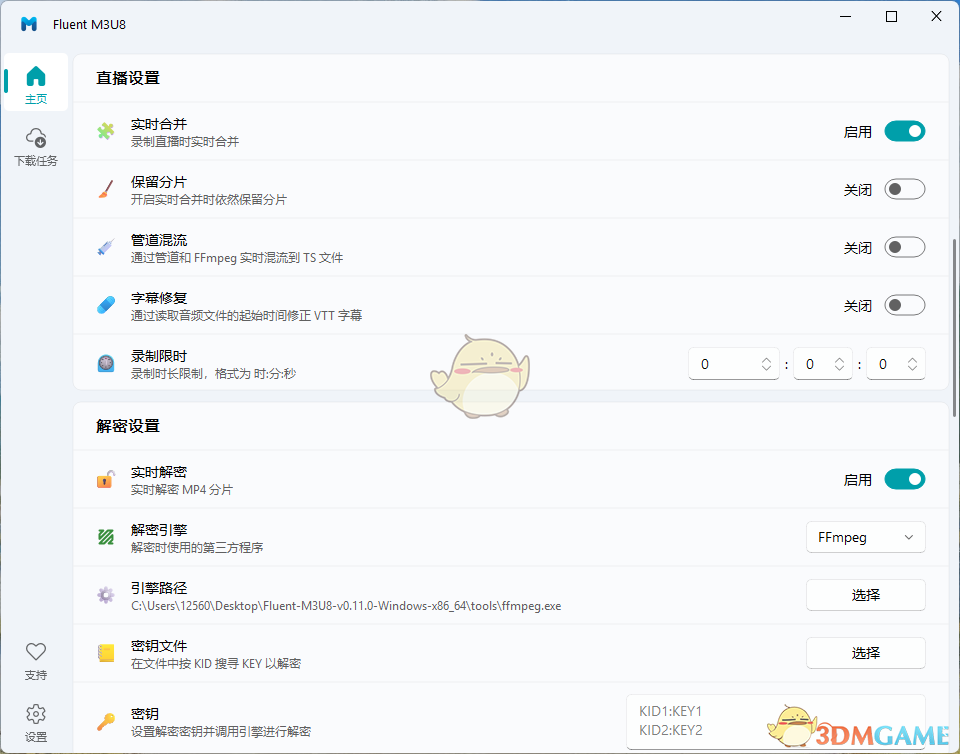
Task: Open the 解密引擎 FFmpeg dropdown
Action: [865, 537]
